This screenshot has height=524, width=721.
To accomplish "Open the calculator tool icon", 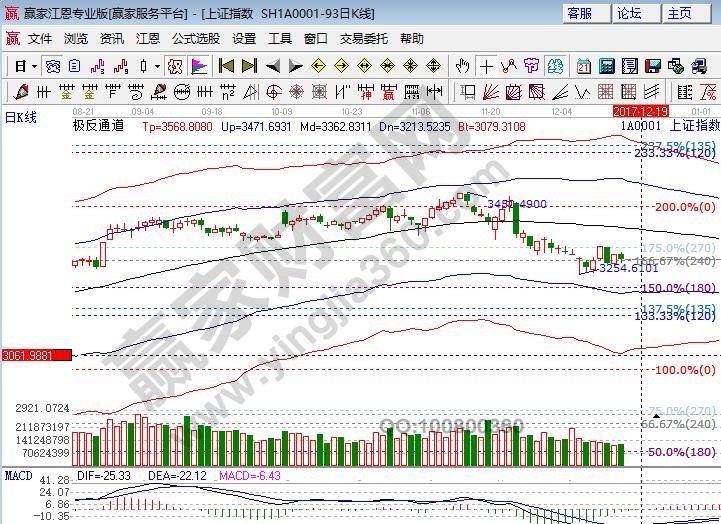I will coord(605,66).
